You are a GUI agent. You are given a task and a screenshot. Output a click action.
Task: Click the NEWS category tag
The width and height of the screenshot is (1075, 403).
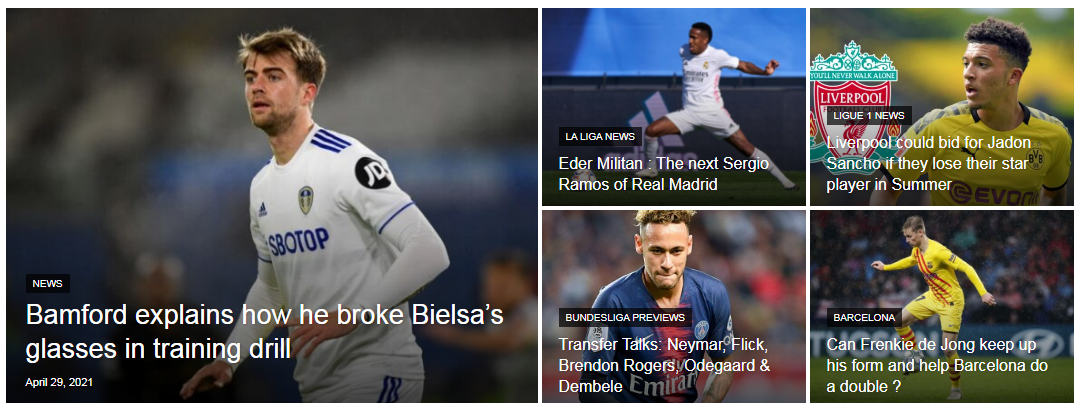(47, 283)
